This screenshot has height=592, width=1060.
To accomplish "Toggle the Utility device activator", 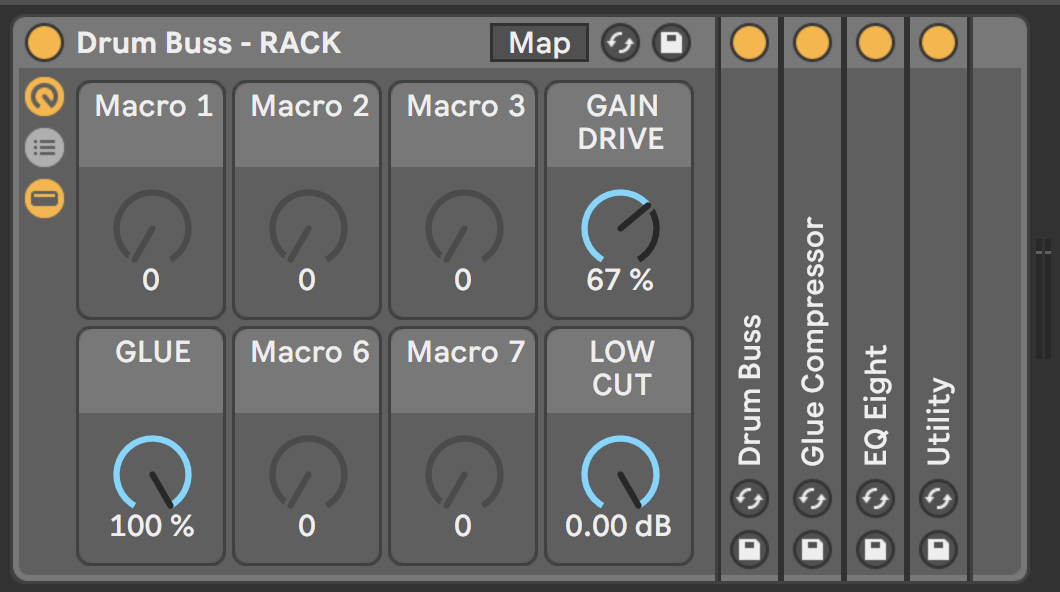I will tap(938, 43).
